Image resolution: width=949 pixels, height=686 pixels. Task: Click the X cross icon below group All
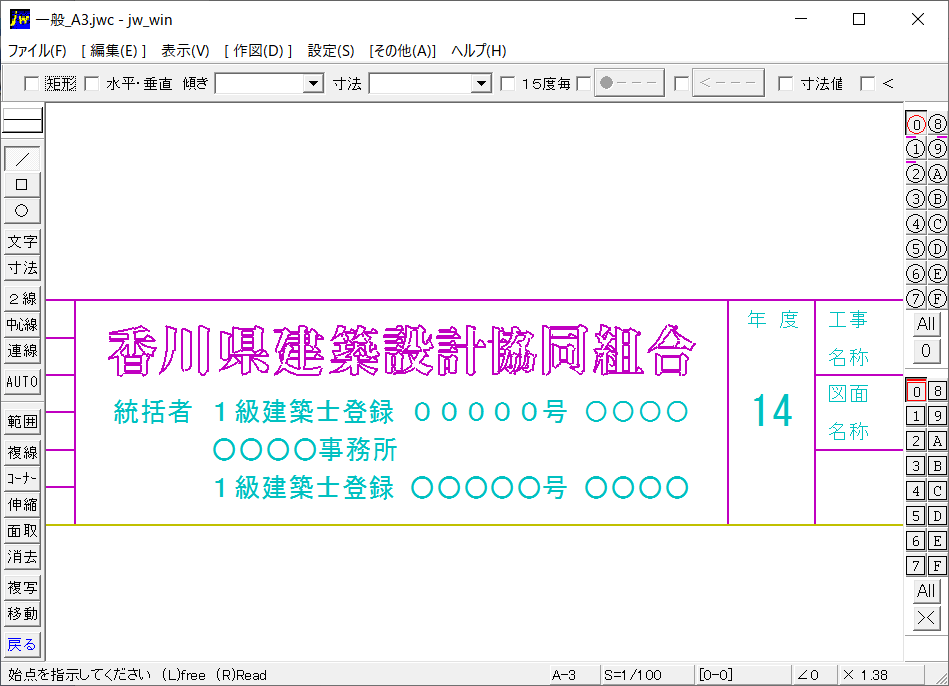pos(926,618)
